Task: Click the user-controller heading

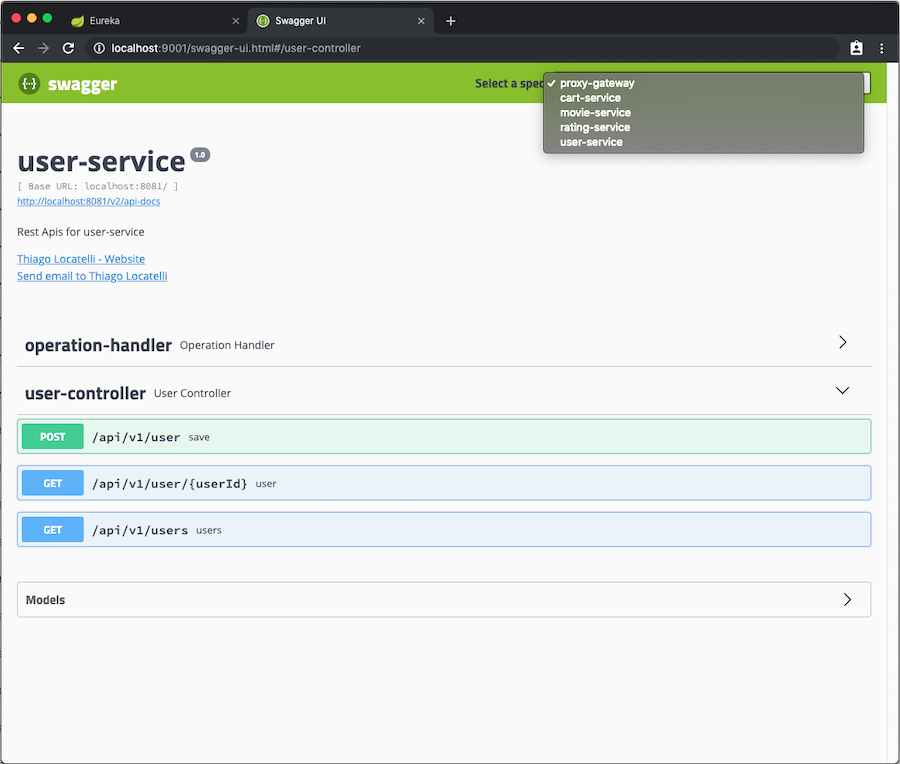Action: 85,393
